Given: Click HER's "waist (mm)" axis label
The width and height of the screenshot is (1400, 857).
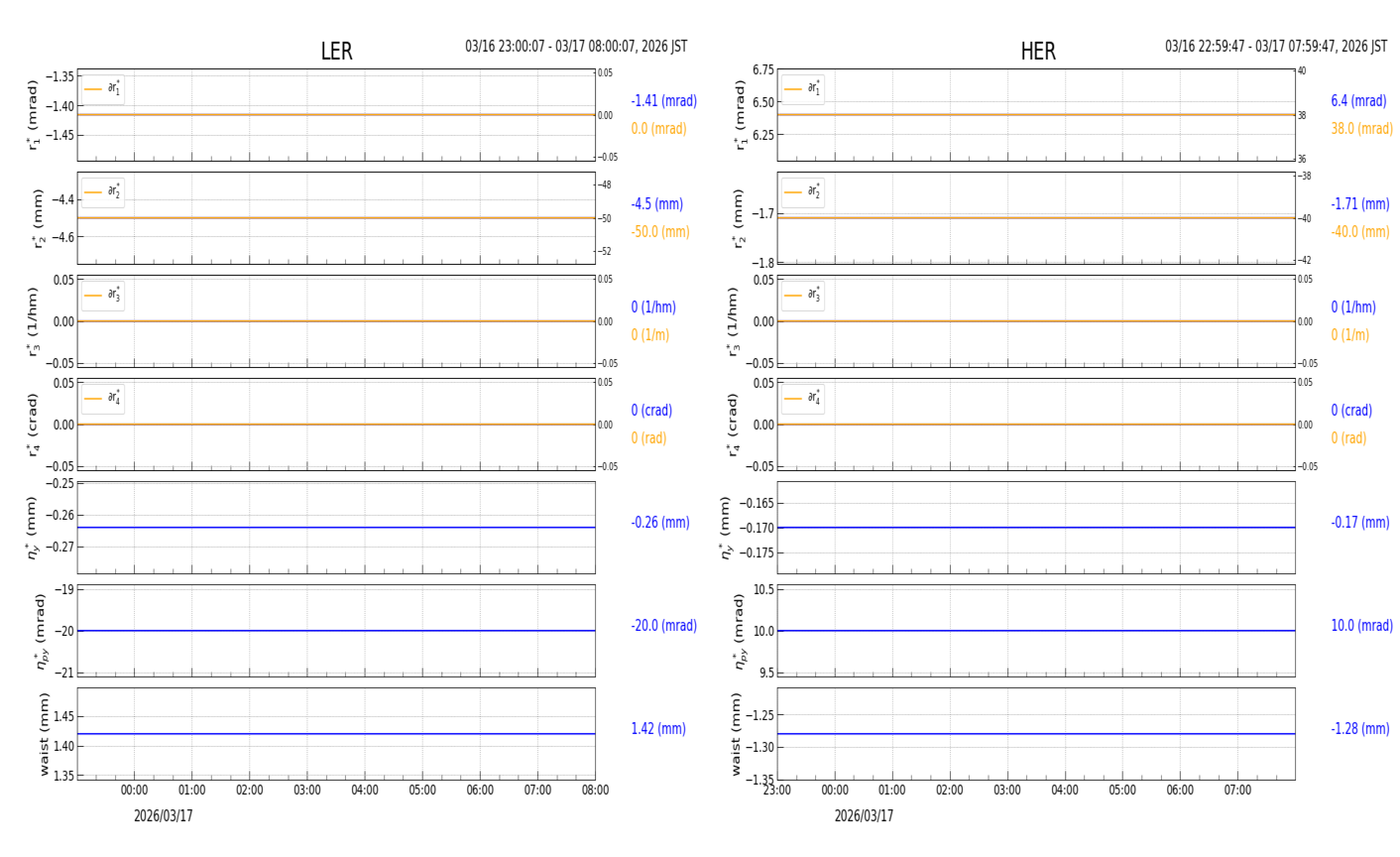Looking at the screenshot, I should tap(737, 734).
